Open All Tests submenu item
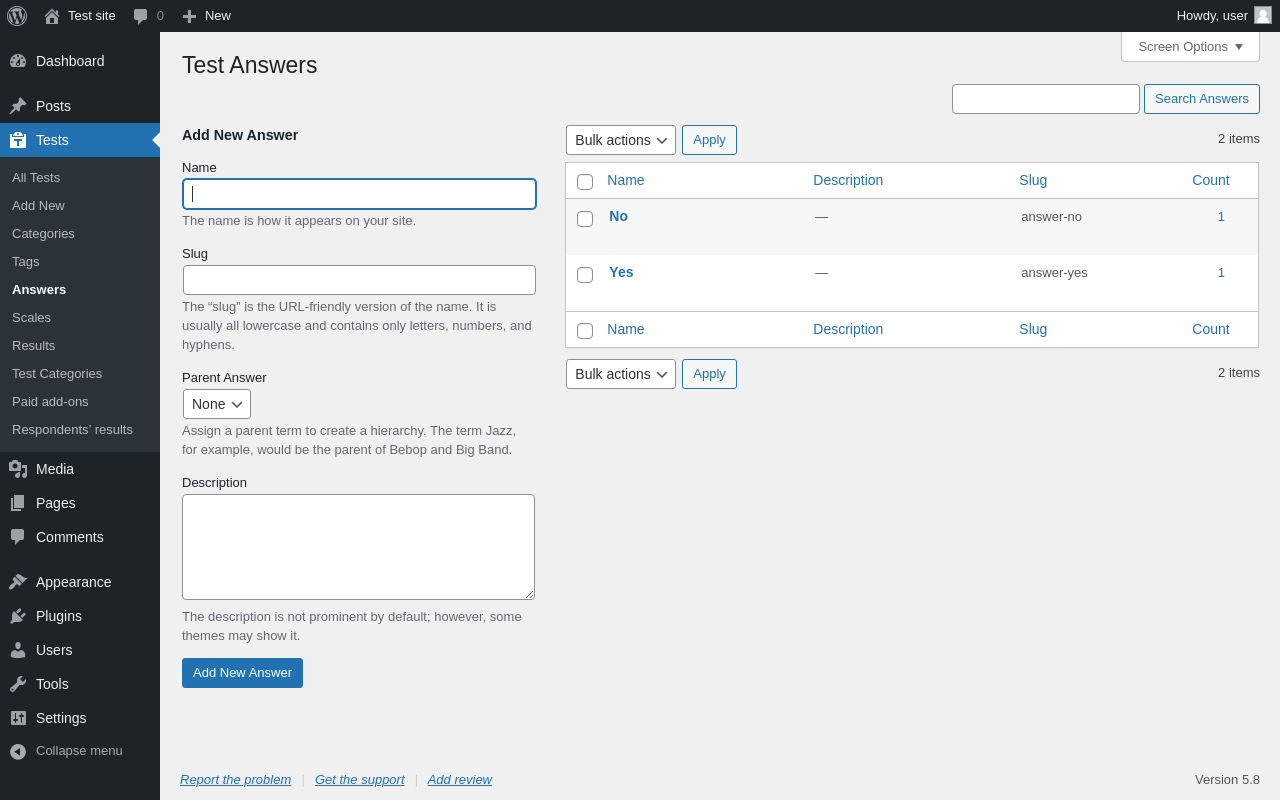This screenshot has height=800, width=1280. coord(36,178)
